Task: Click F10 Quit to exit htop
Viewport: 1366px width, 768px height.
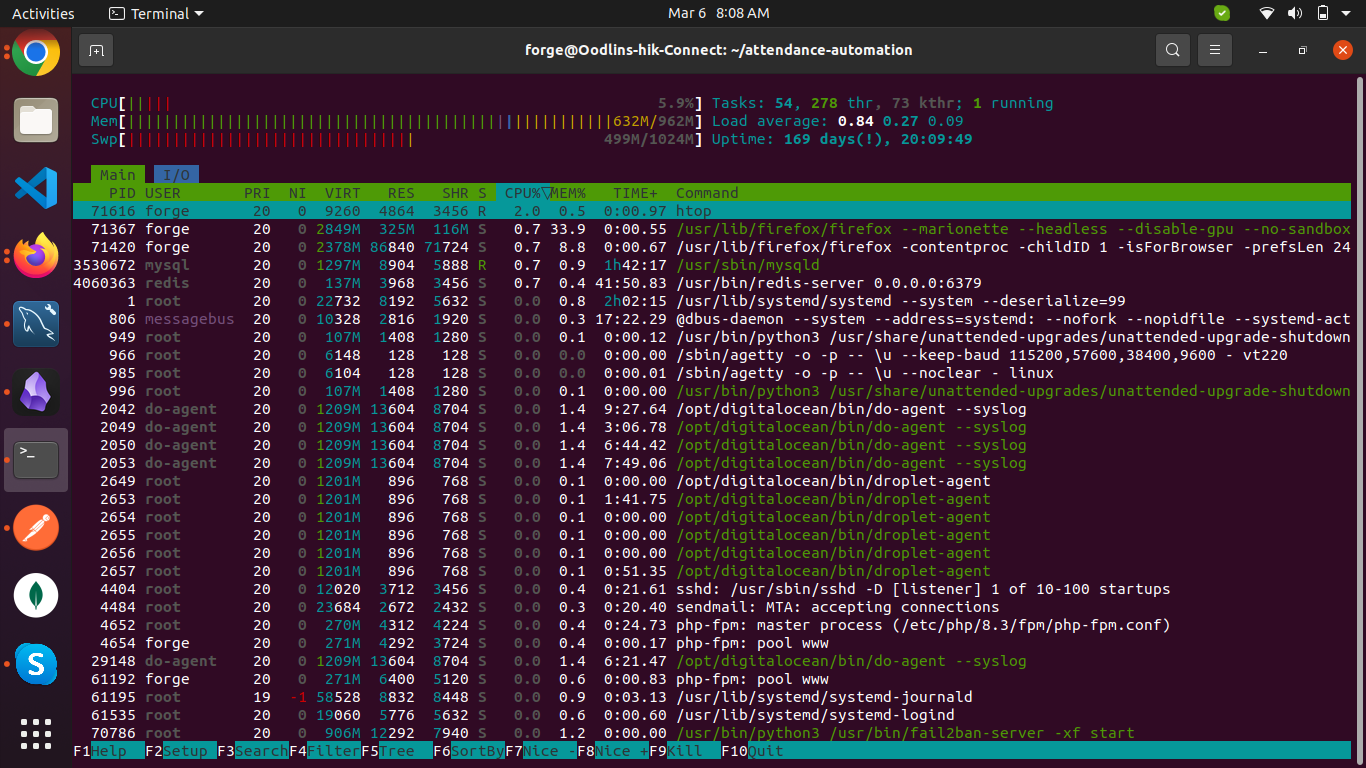Action: click(753, 751)
